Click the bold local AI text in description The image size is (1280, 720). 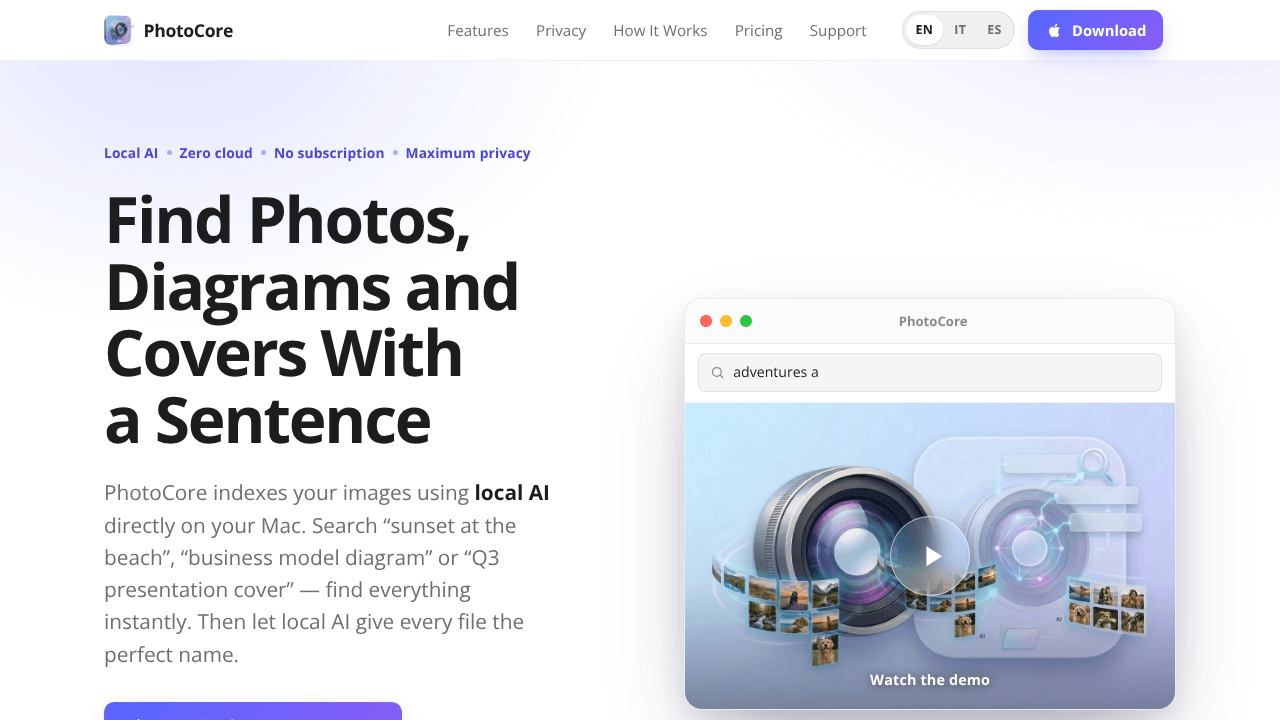click(512, 493)
